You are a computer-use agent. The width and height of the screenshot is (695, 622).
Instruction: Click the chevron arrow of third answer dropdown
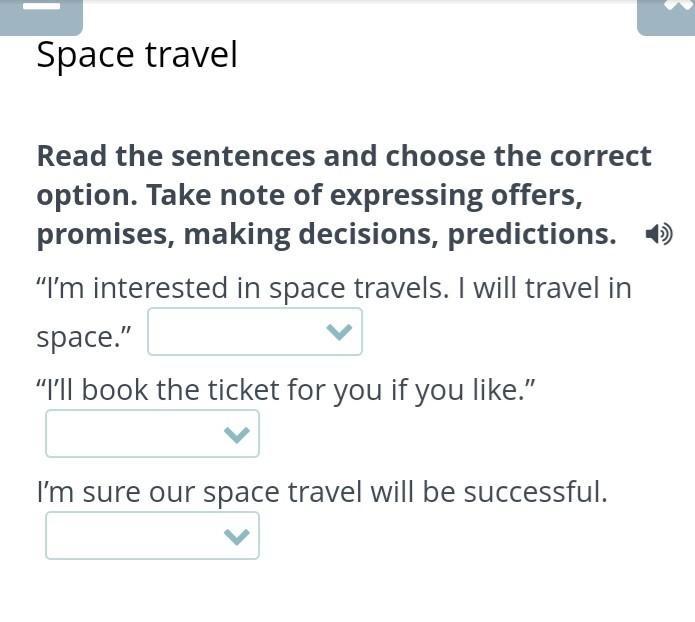pos(237,536)
